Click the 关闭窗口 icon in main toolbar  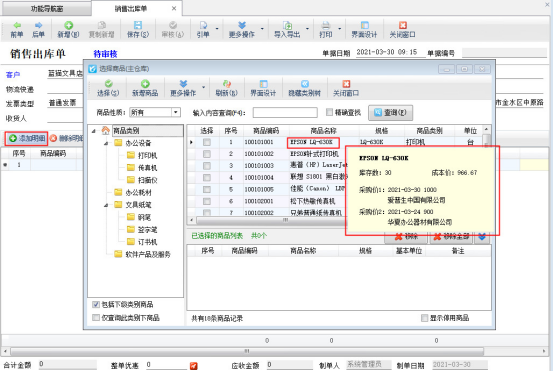(x=402, y=25)
